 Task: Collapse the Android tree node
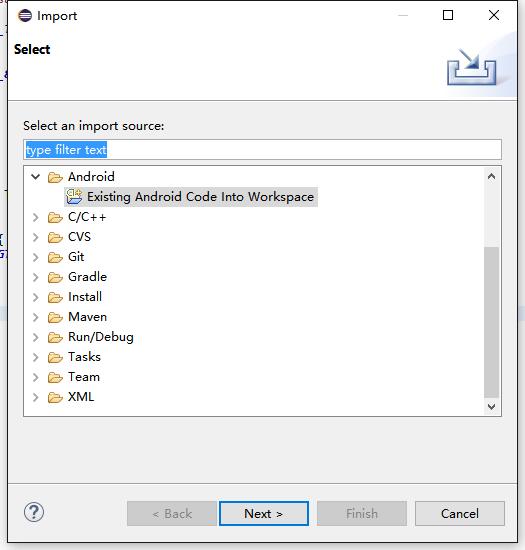click(35, 177)
